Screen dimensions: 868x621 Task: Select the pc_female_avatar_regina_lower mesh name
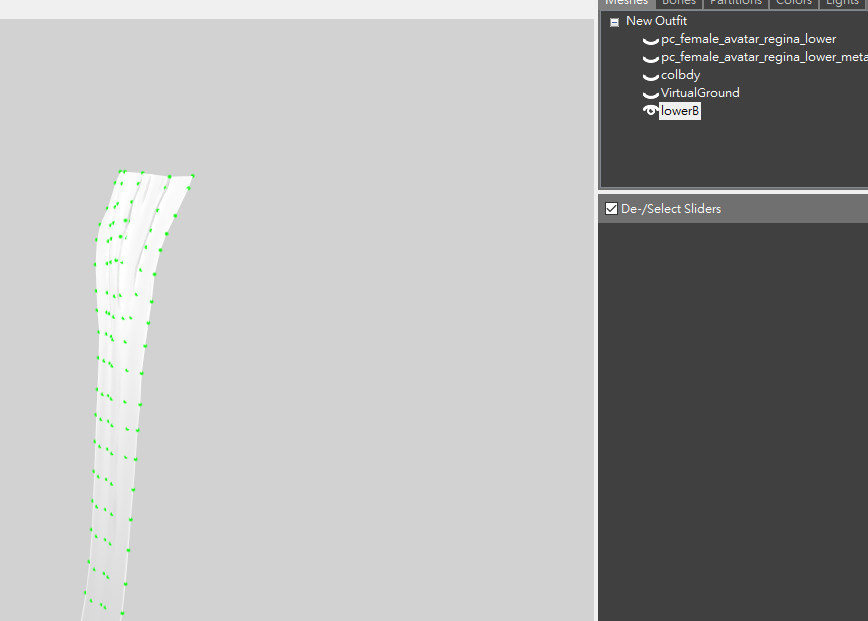coord(748,39)
